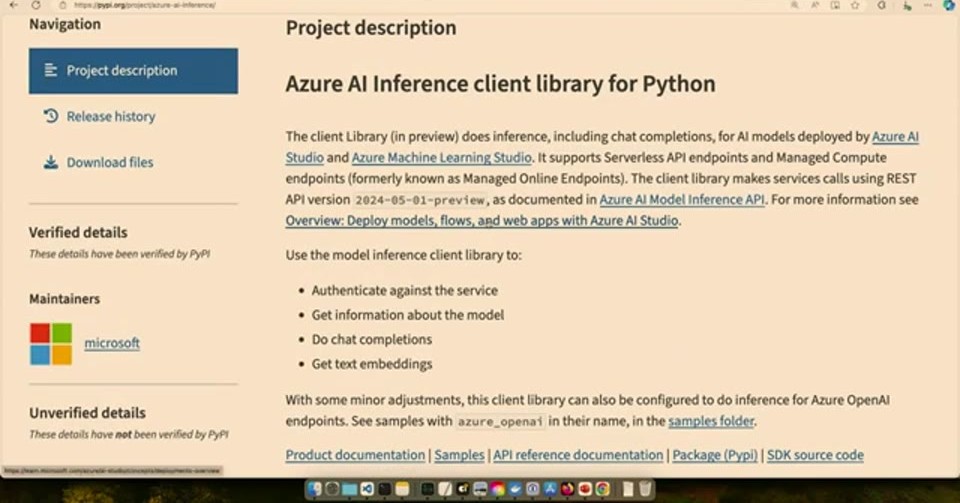Image resolution: width=960 pixels, height=503 pixels.
Task: Click the Microsoft logo maintainer avatar
Action: (x=51, y=344)
